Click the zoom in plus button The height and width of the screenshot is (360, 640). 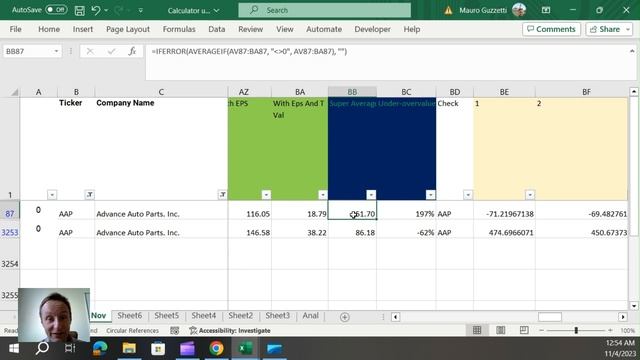[x=610, y=330]
